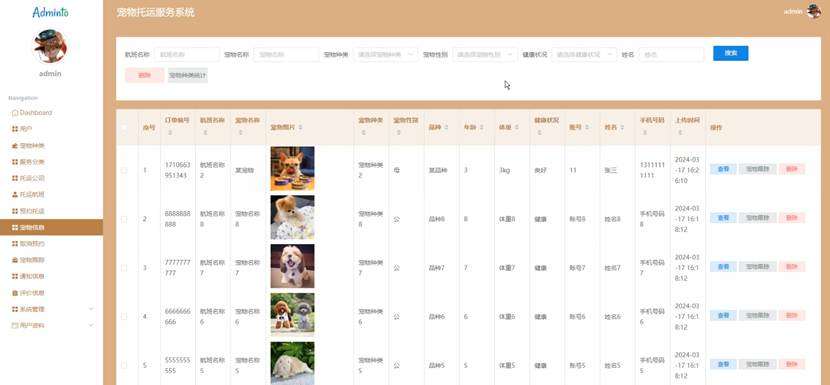This screenshot has height=385, width=830.
Task: Focus the 宠物名称 search input
Action: click(286, 54)
